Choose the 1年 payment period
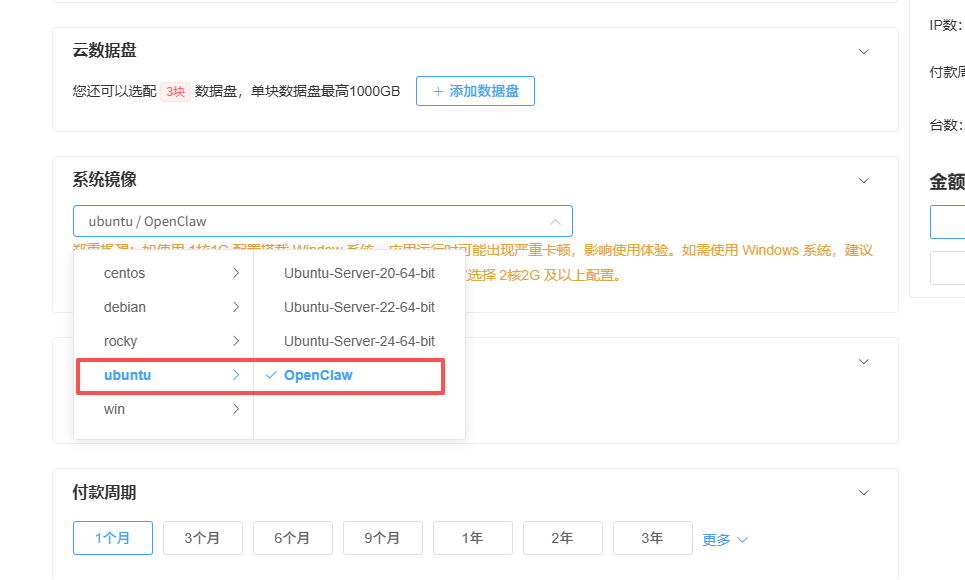Image resolution: width=965 pixels, height=580 pixels. [x=473, y=538]
